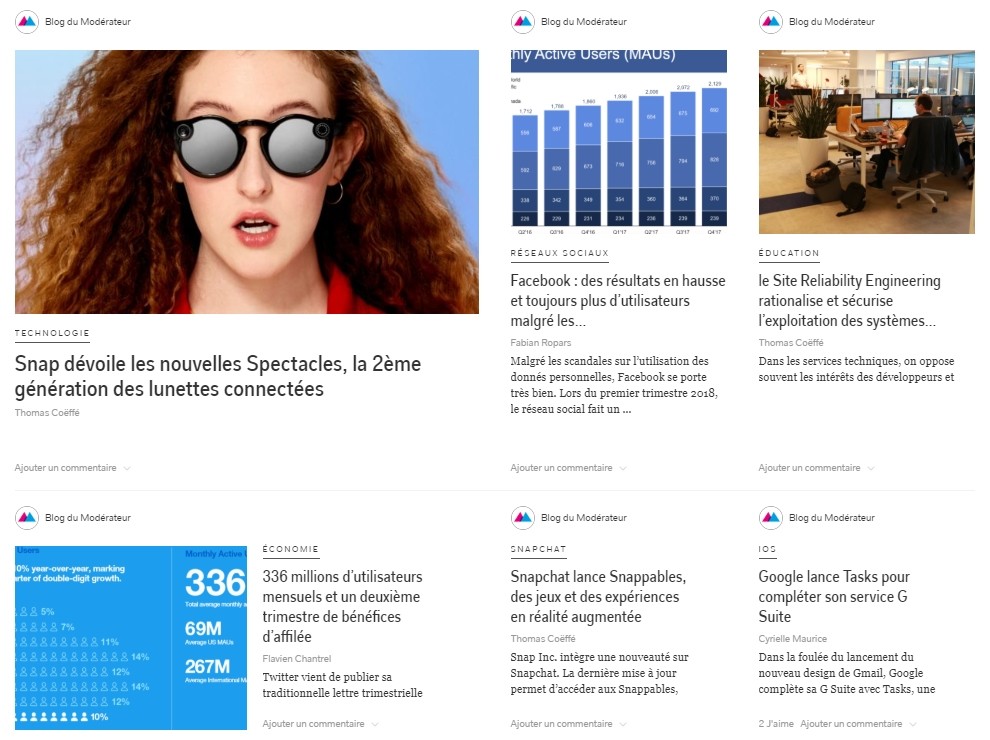The width and height of the screenshot is (990, 740).
Task: Read the Snap Inc. intègre une nouveauté excerpt
Action: tap(600, 673)
